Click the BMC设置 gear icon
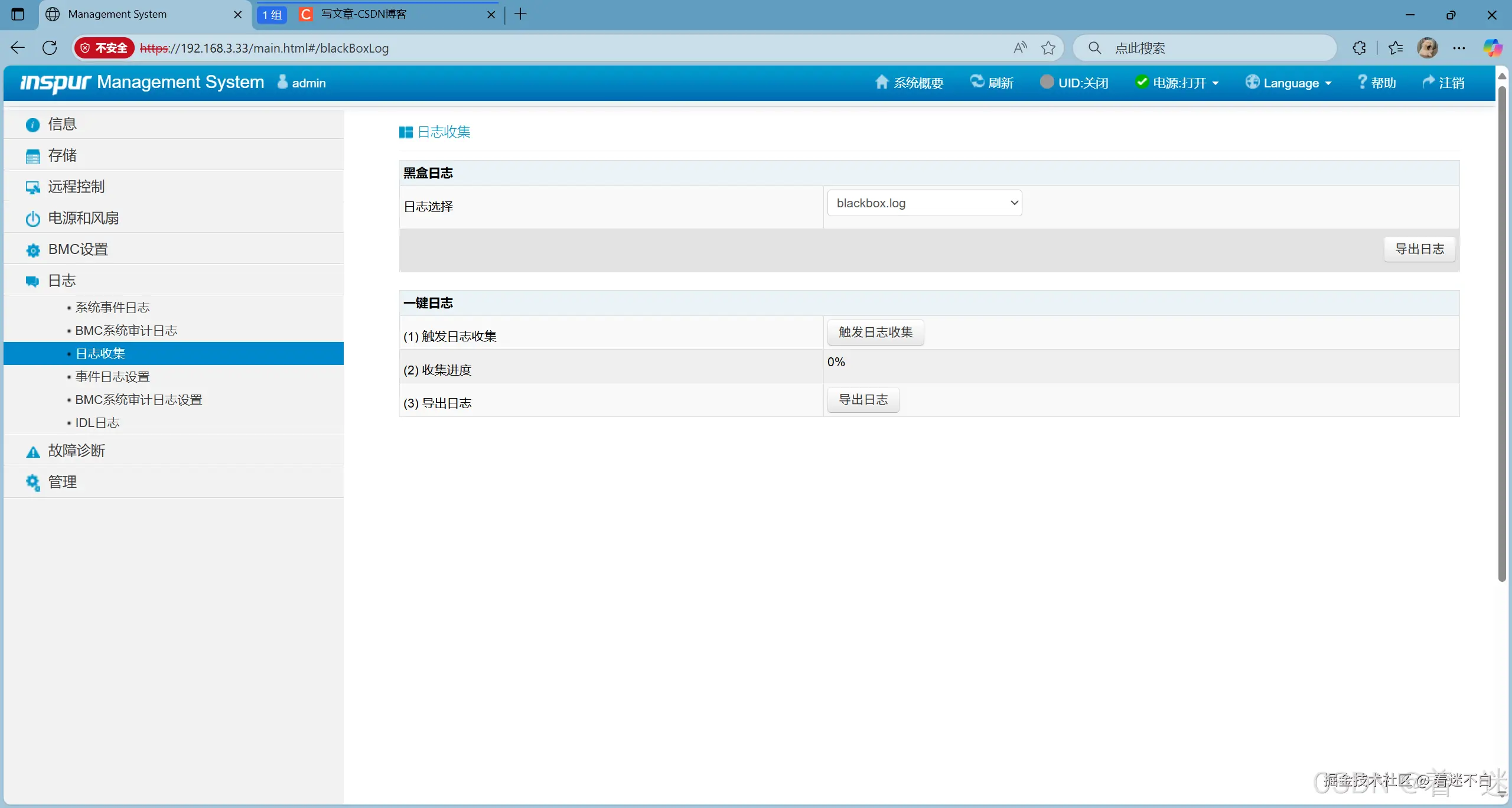This screenshot has width=1512, height=808. pyautogui.click(x=32, y=250)
